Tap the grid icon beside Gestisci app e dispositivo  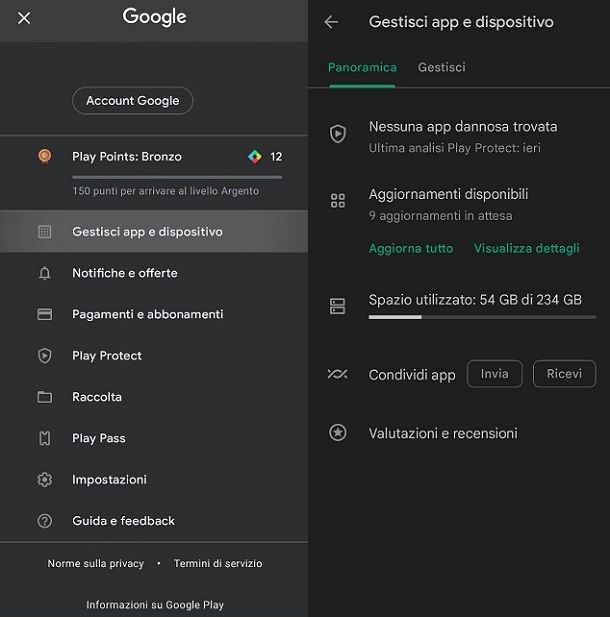click(44, 232)
